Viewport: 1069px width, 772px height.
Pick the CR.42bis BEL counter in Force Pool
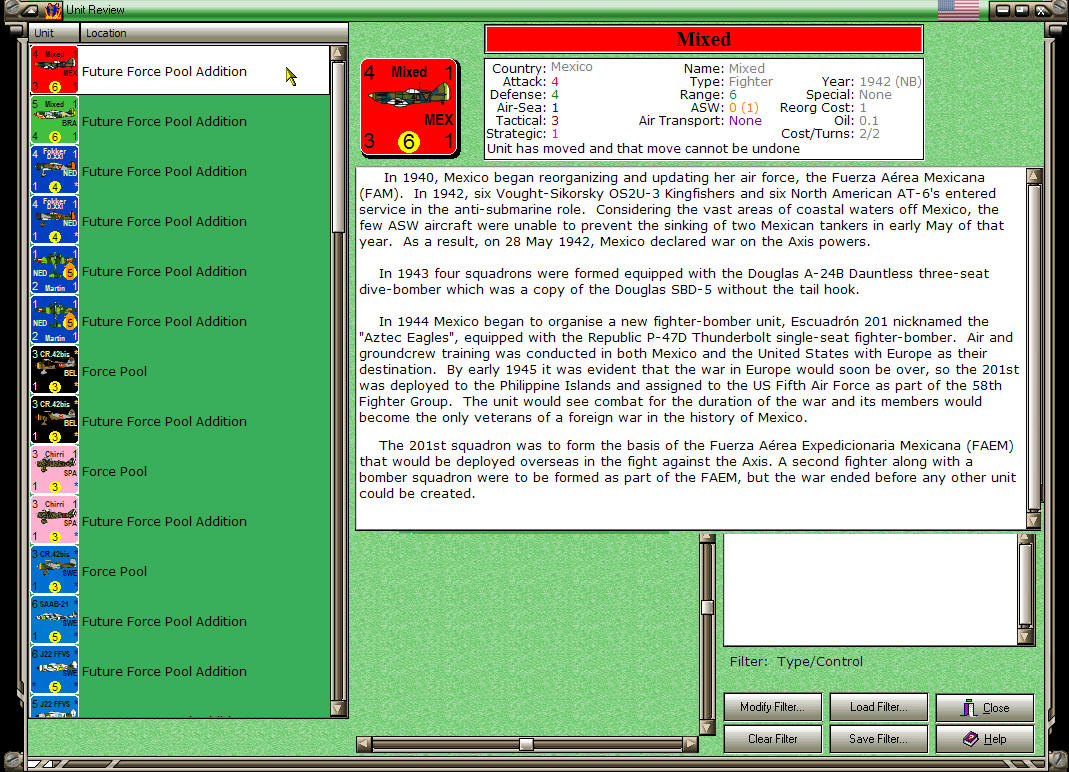54,370
